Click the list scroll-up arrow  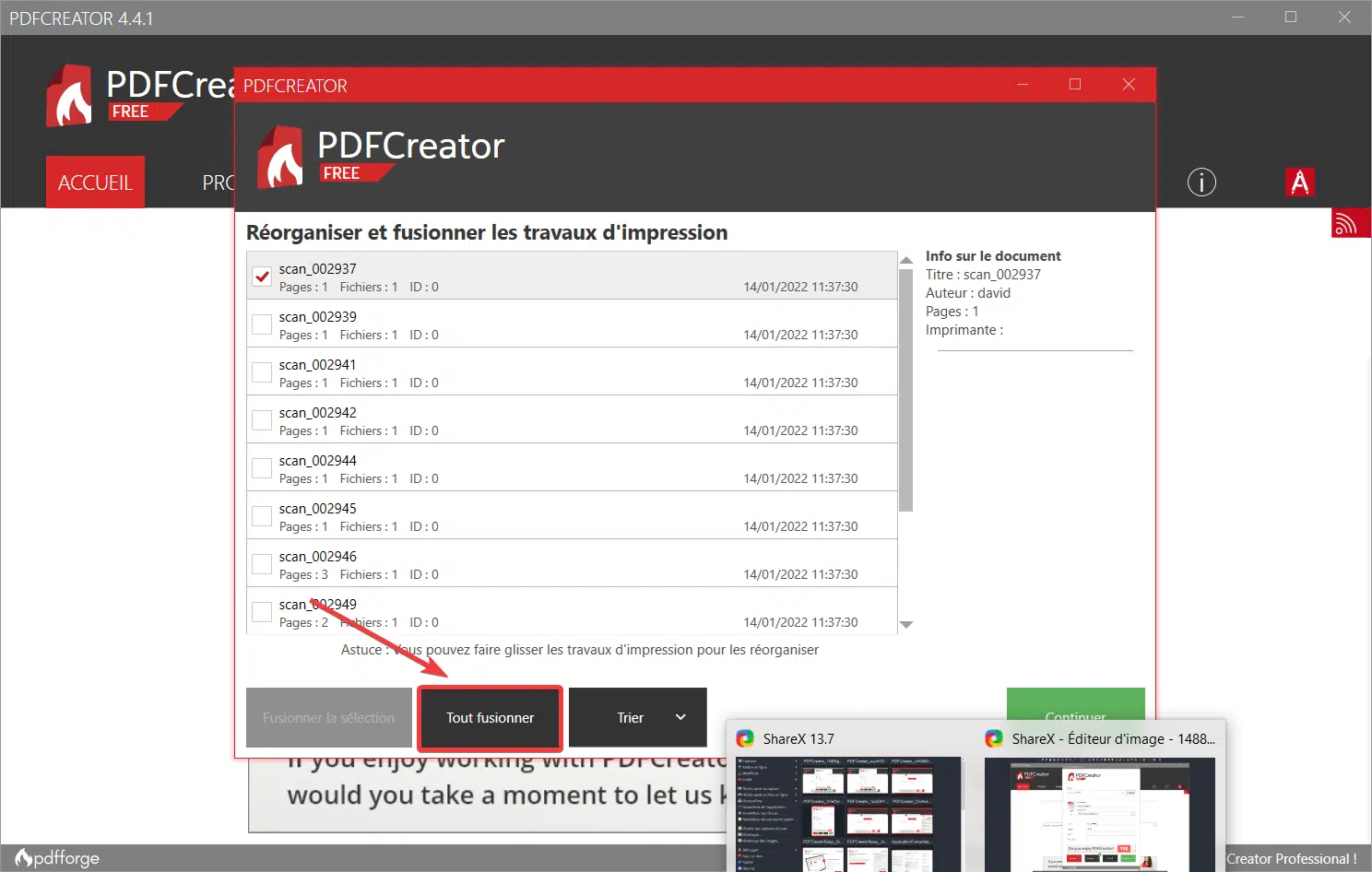906,260
